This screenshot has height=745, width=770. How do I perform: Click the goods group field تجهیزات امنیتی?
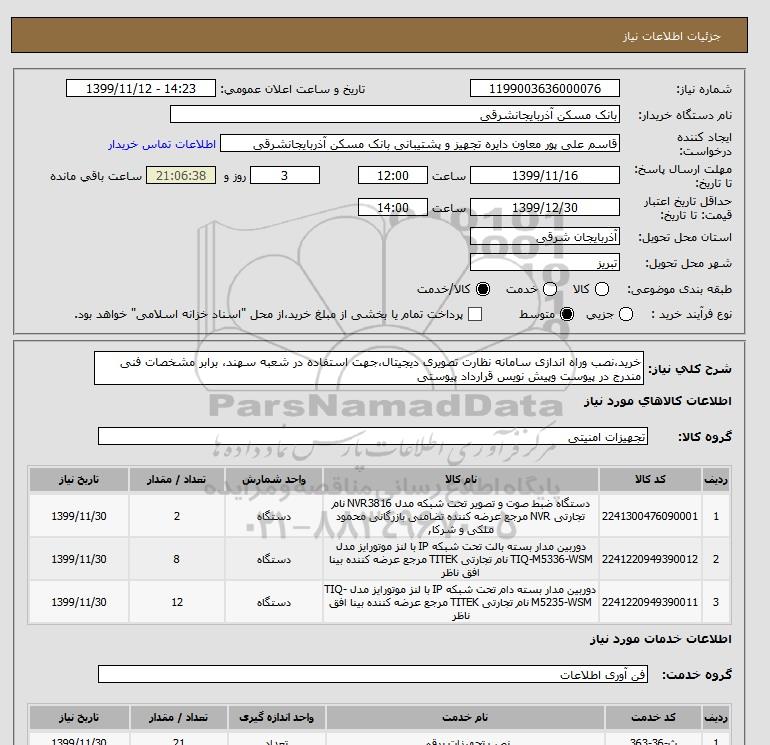pyautogui.click(x=373, y=436)
